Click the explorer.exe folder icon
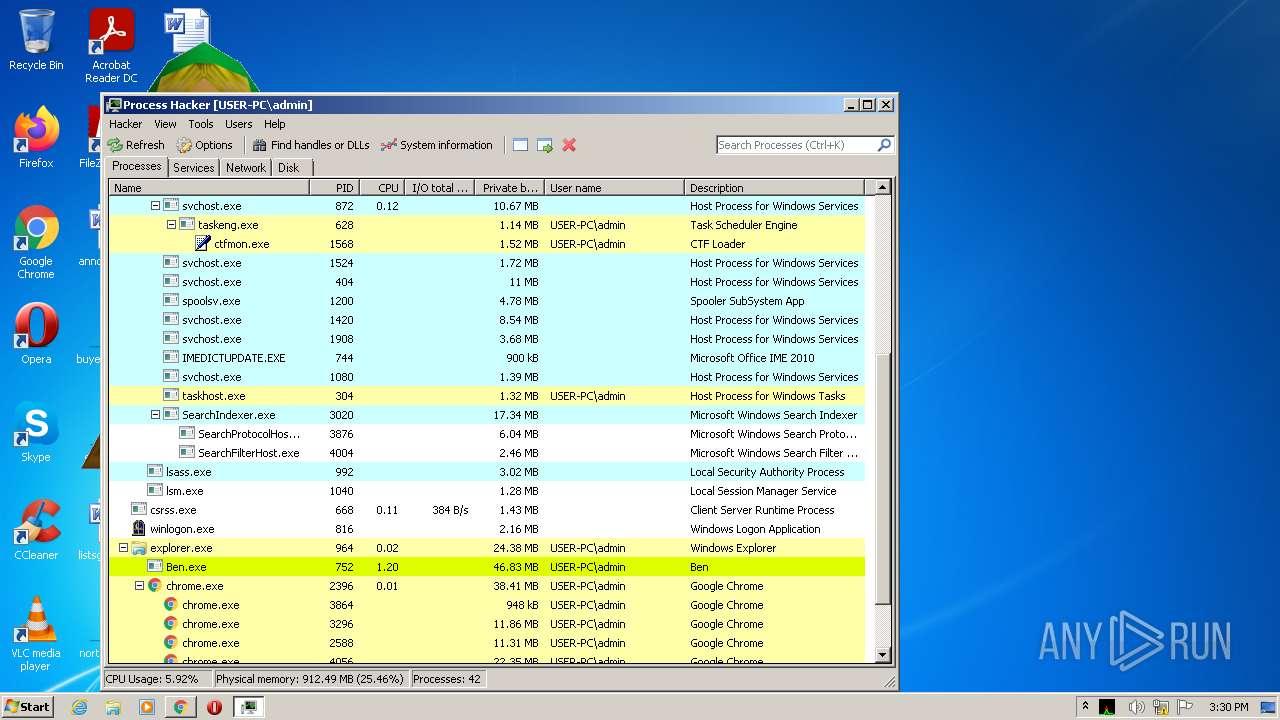 coord(139,548)
